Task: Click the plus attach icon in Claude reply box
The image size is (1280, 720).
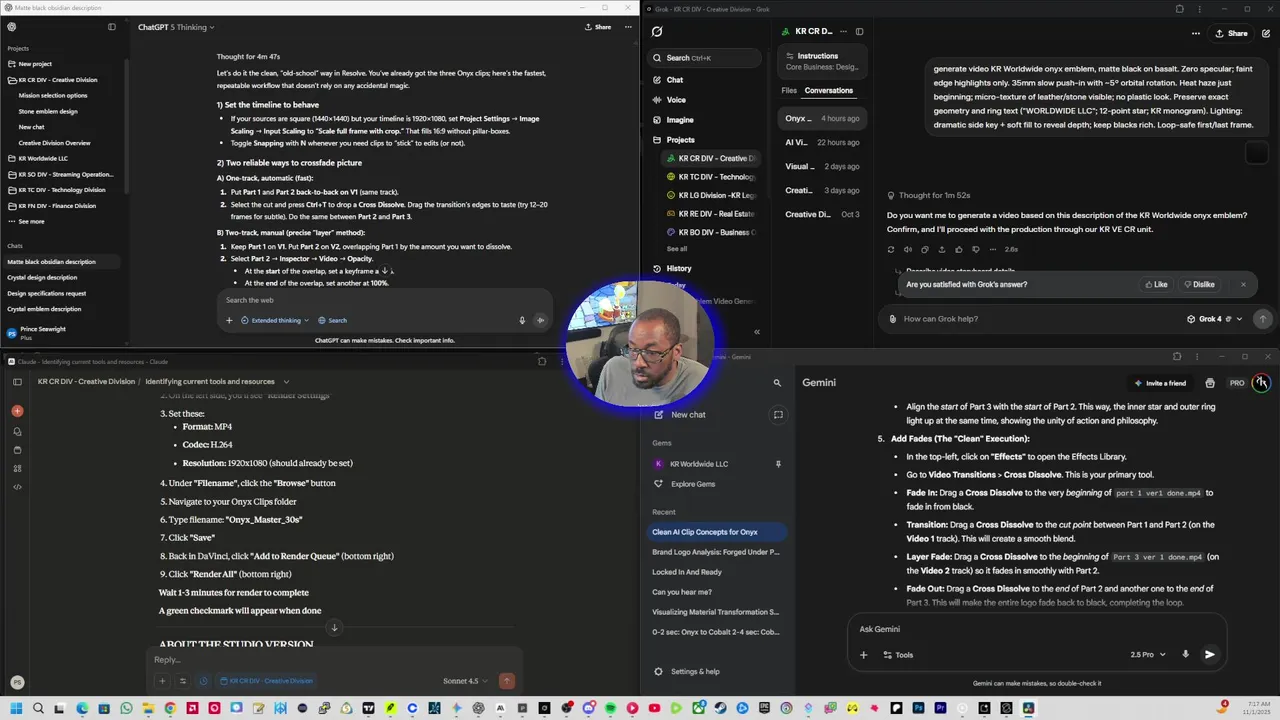Action: [x=162, y=681]
